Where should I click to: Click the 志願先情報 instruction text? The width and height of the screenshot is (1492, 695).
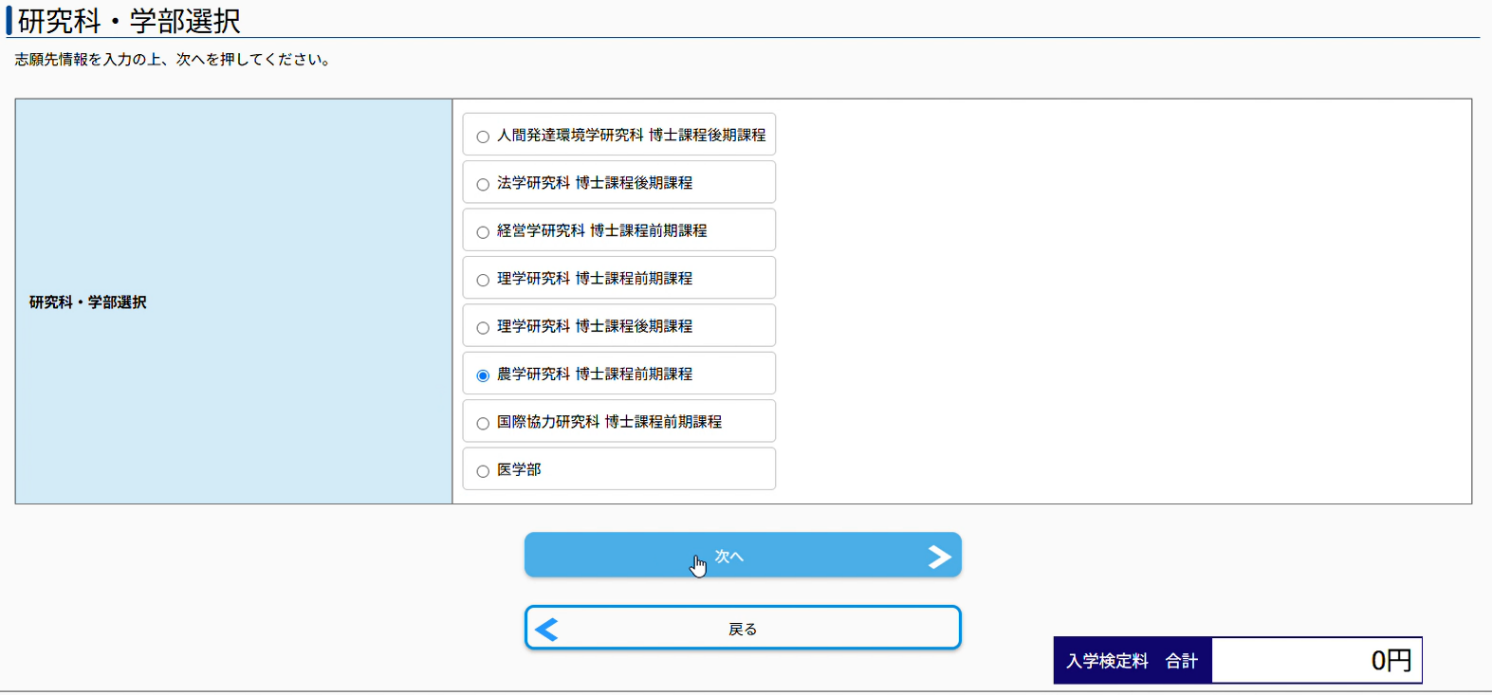click(172, 60)
